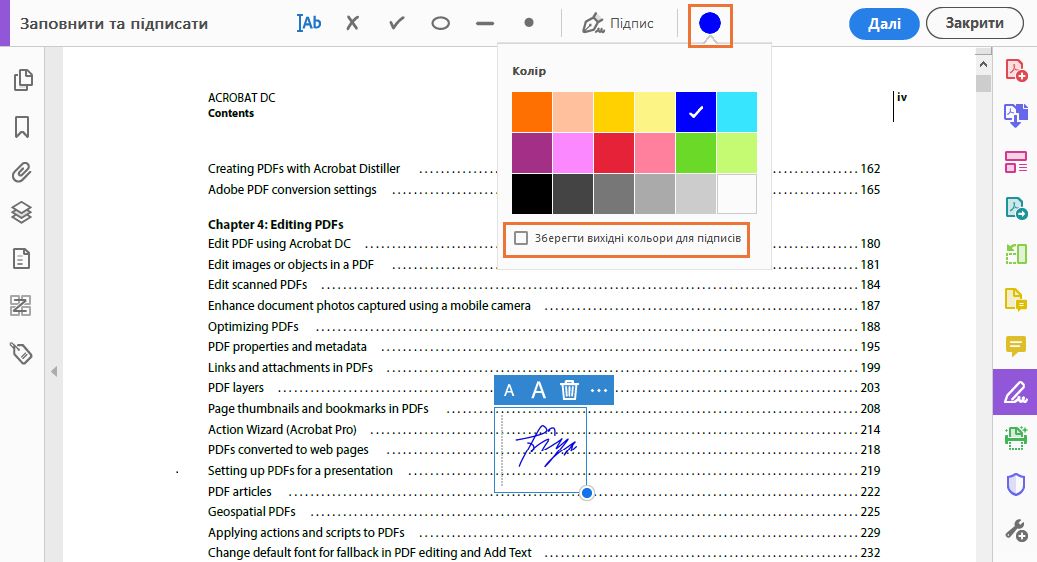Open the green Compare Files tool
The height and width of the screenshot is (562, 1037).
click(1016, 253)
